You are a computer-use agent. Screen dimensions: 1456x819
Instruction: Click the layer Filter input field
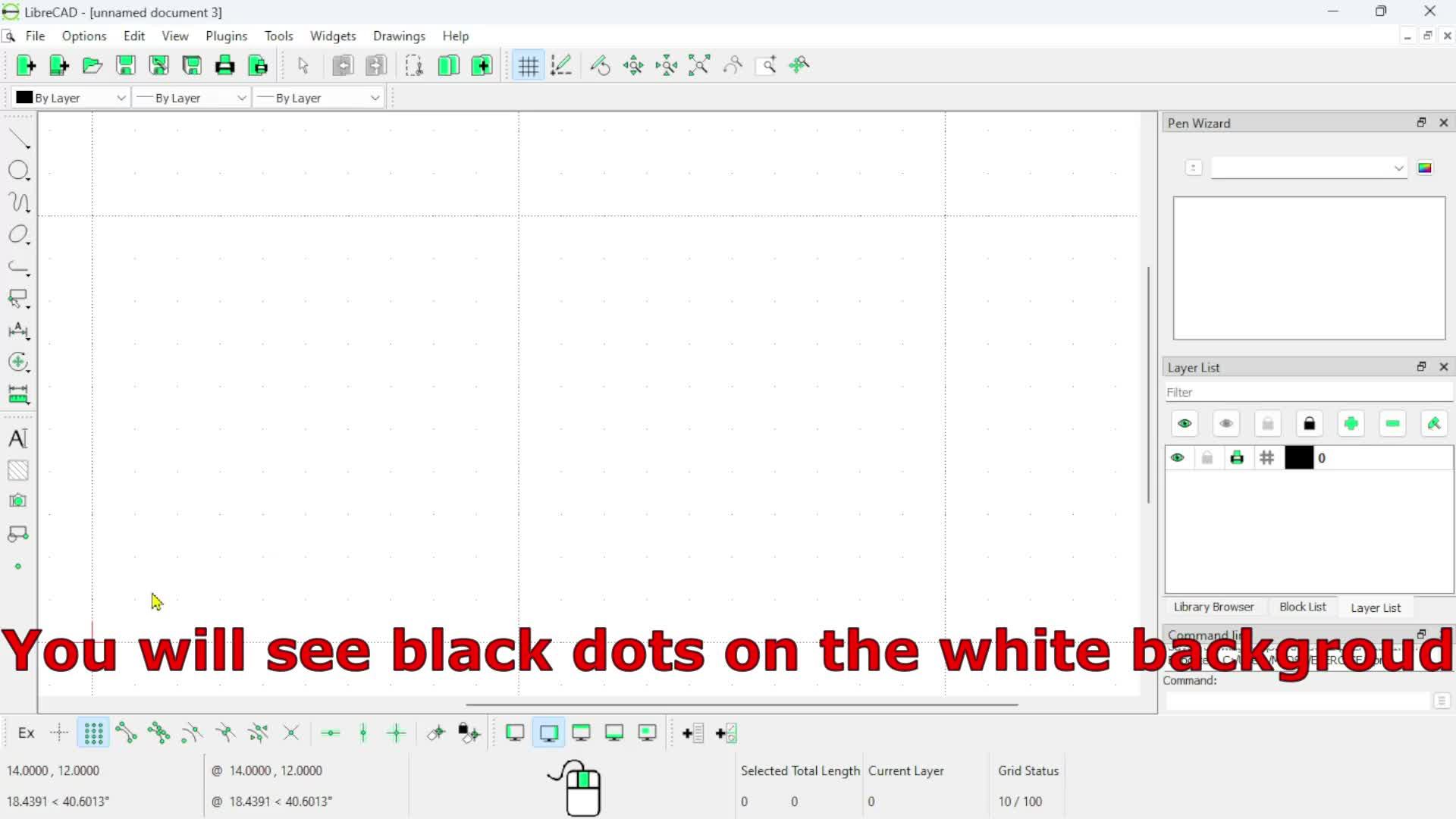(1308, 392)
